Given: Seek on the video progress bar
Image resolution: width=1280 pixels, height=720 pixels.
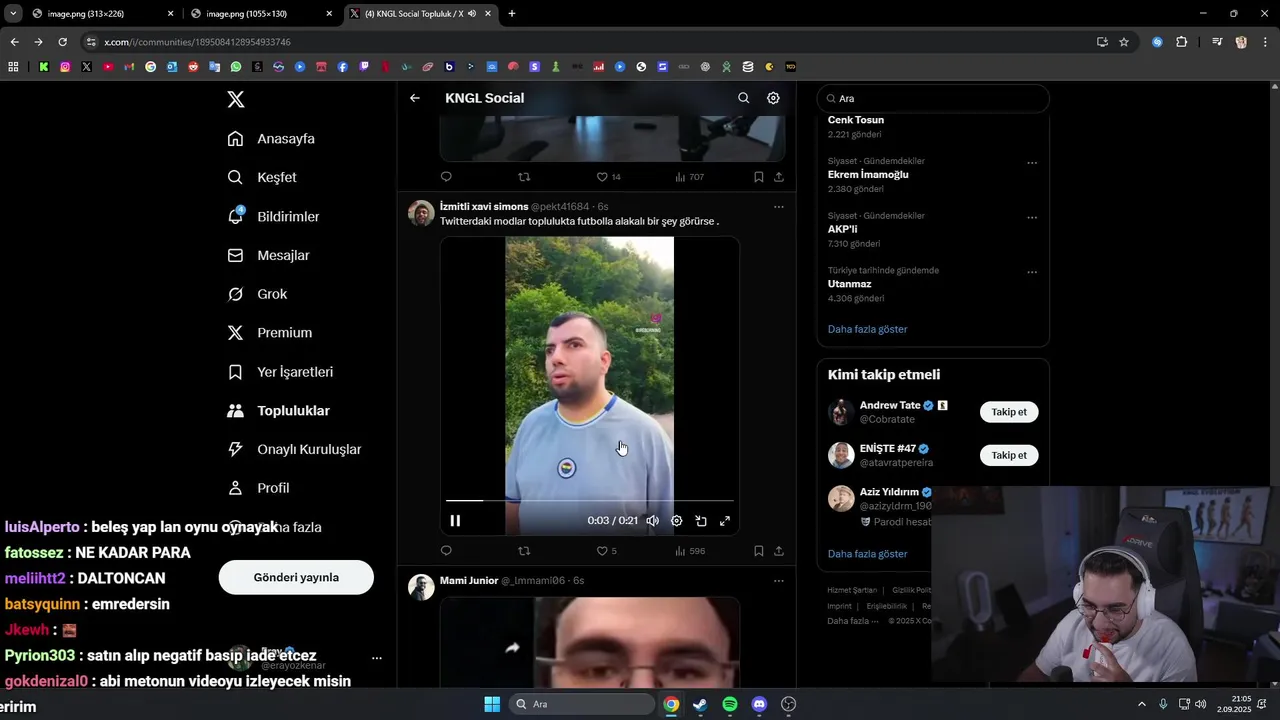Looking at the screenshot, I should tap(590, 500).
